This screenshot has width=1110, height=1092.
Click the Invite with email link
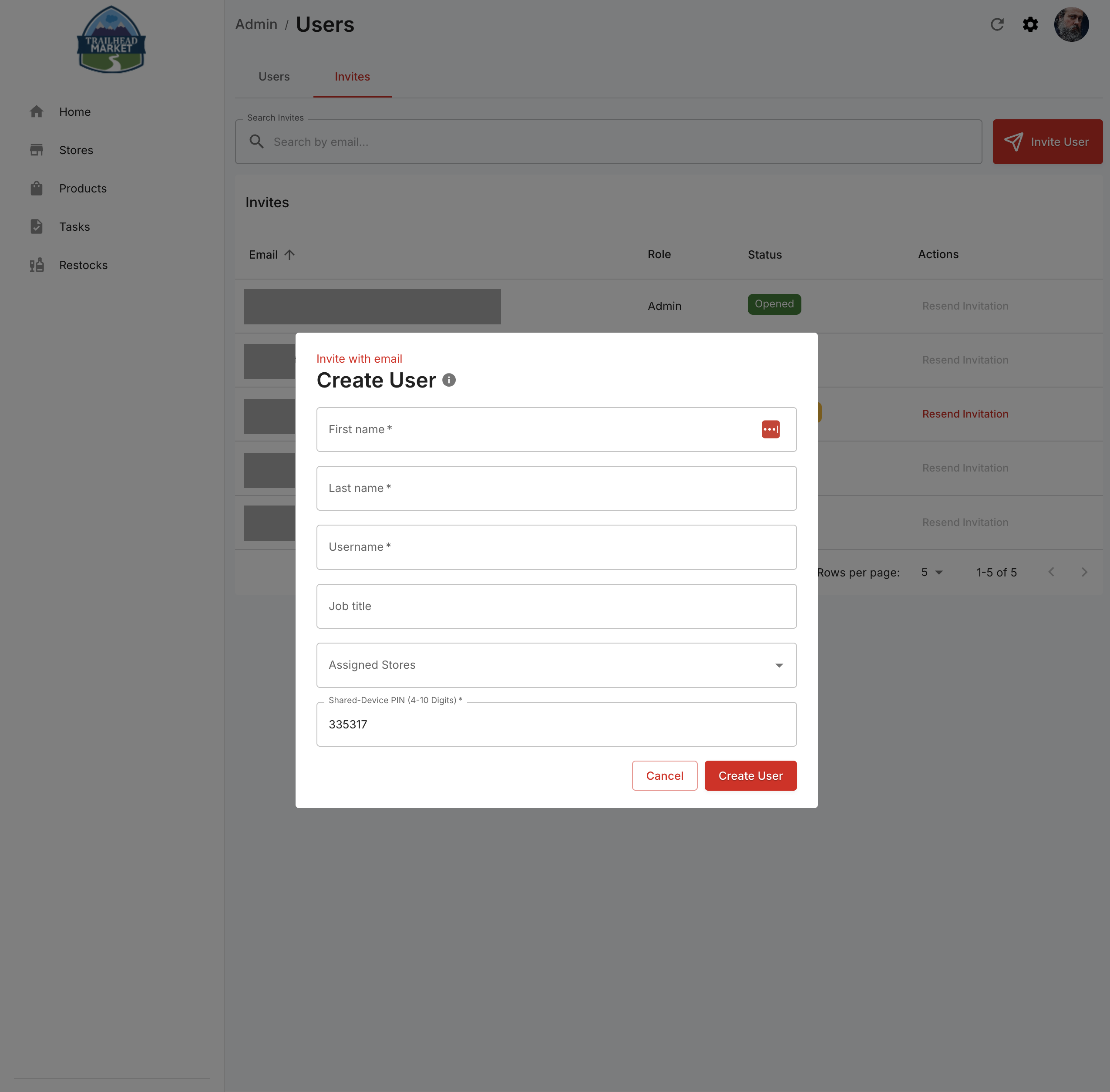pos(360,358)
